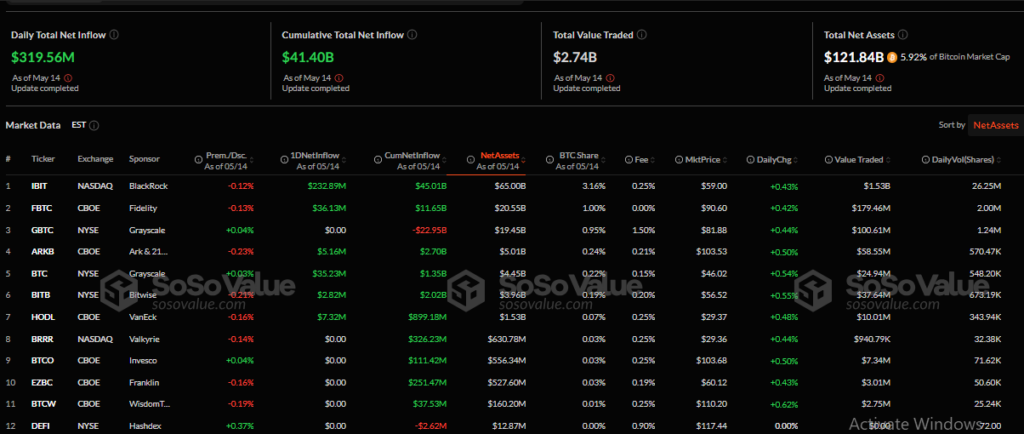Screen dimensions: 1024x434
Task: Toggle sort arrows on DailyVol(Shares) column
Action: pyautogui.click(x=999, y=160)
